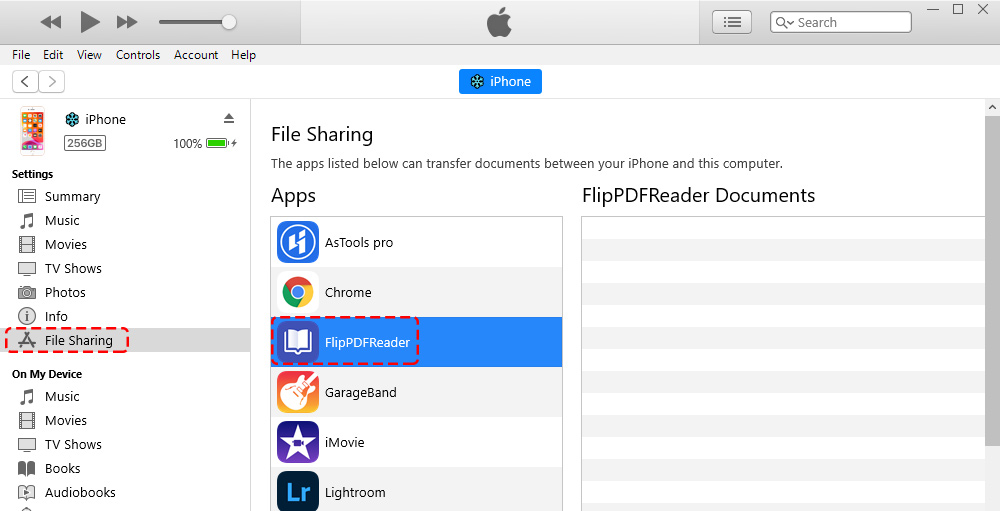
Task: Select GarageBand name in Apps list
Action: point(361,392)
